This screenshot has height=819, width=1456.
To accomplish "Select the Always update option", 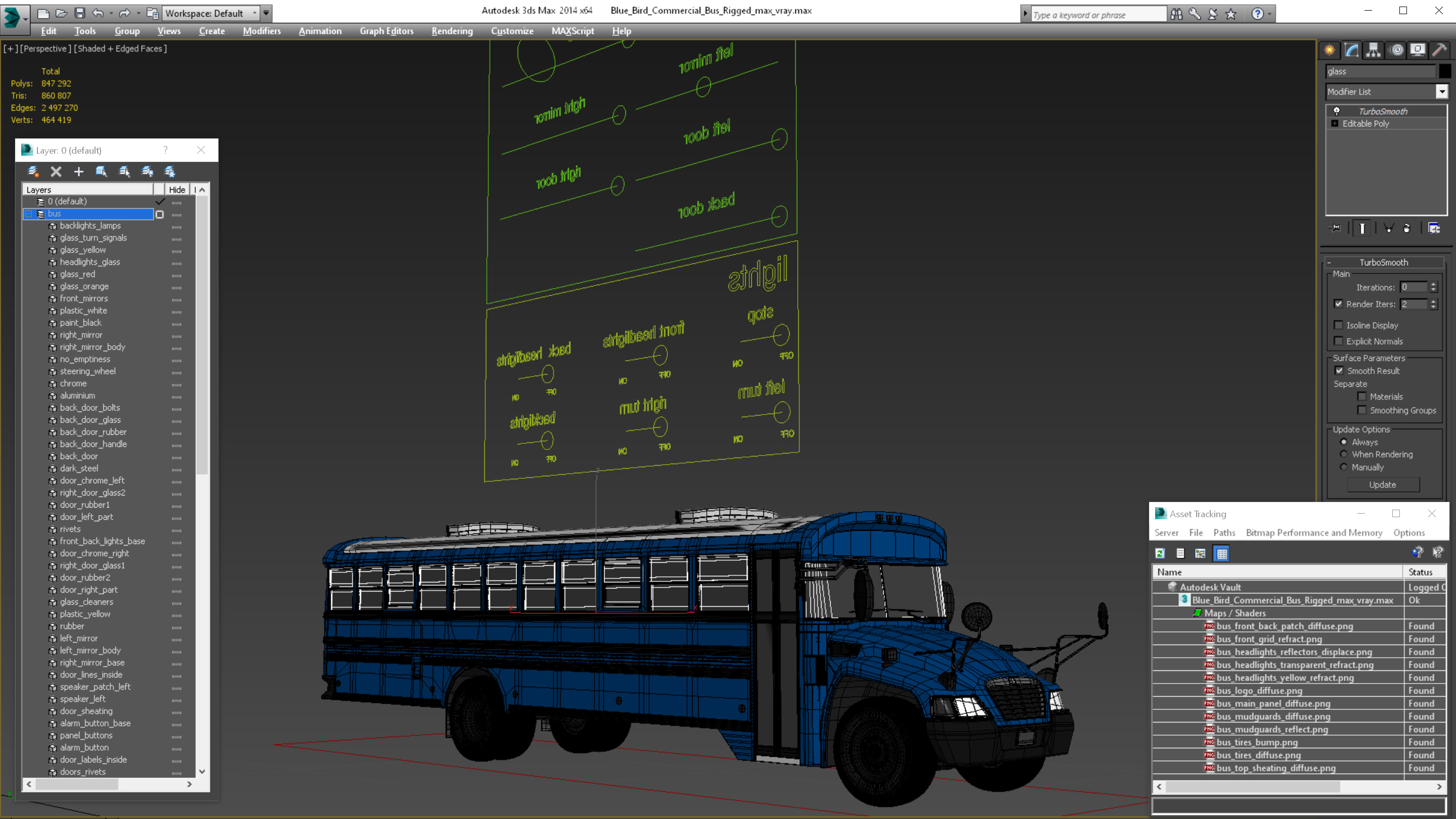I will (1344, 442).
